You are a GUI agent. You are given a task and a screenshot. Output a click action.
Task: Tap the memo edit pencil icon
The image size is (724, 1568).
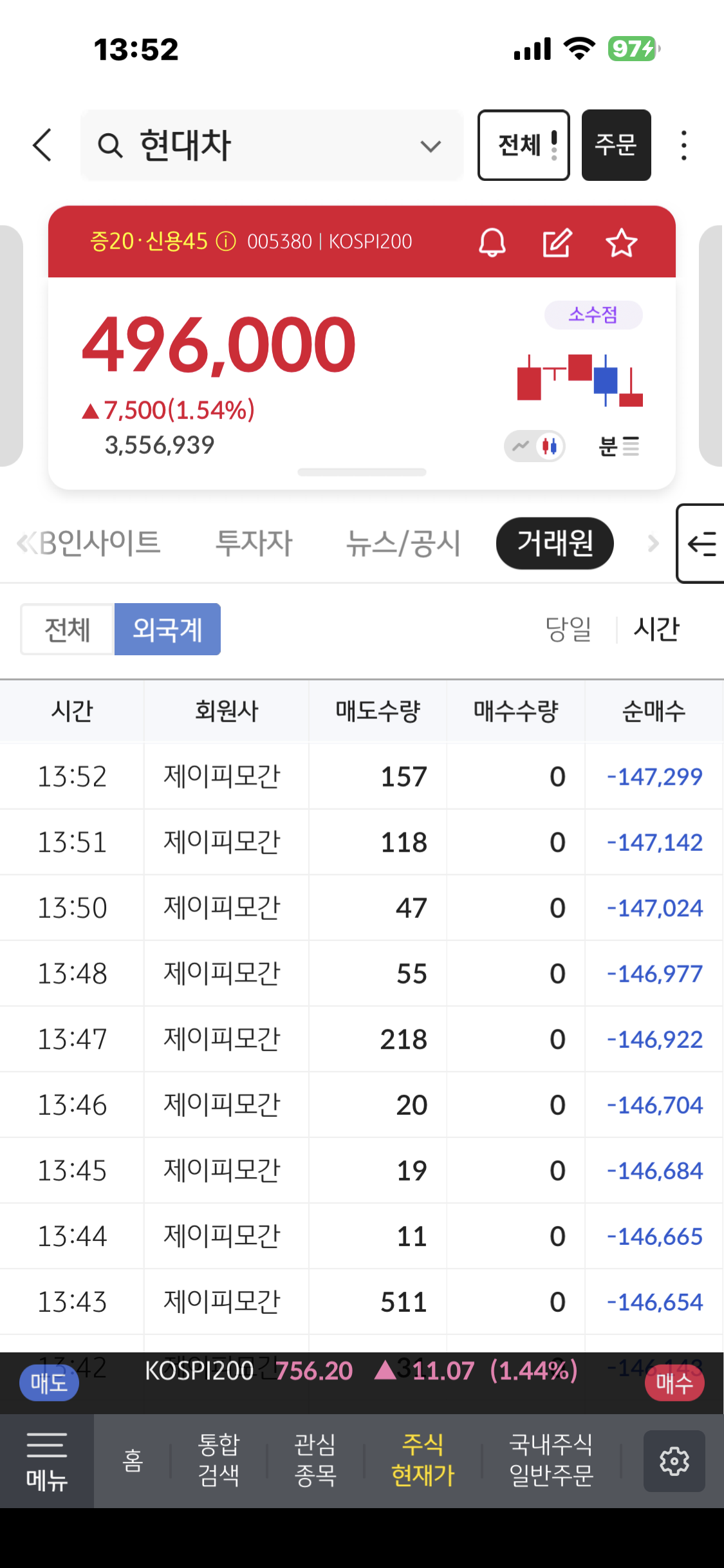pyautogui.click(x=557, y=243)
